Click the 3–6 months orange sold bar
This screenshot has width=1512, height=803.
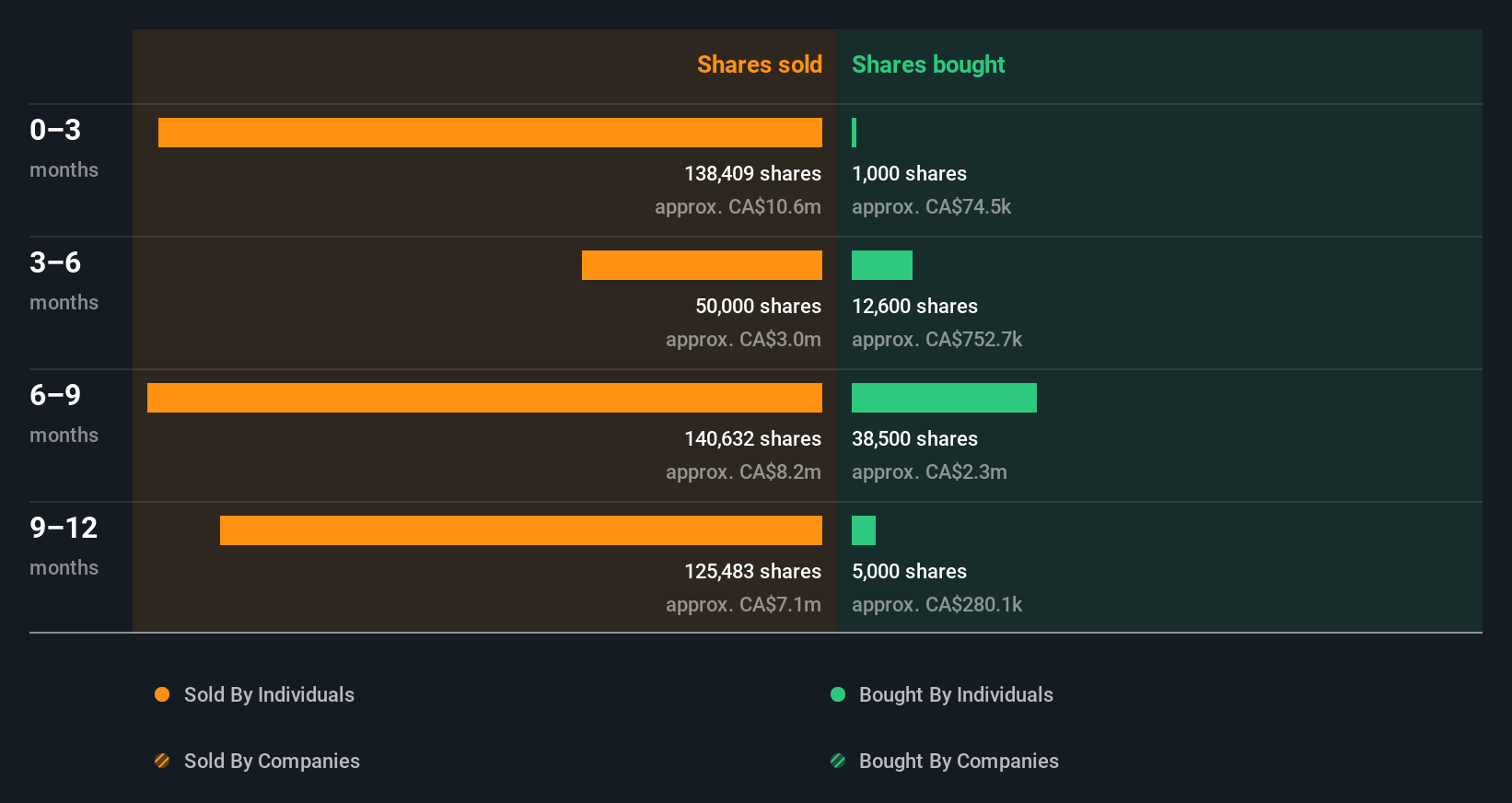click(x=702, y=265)
